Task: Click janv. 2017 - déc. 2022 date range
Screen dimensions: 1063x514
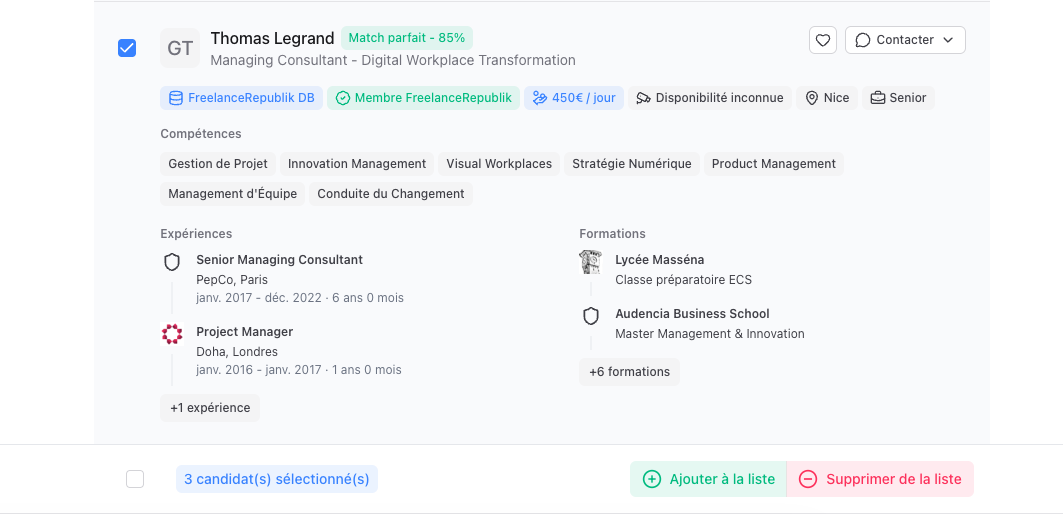Action: tap(259, 298)
